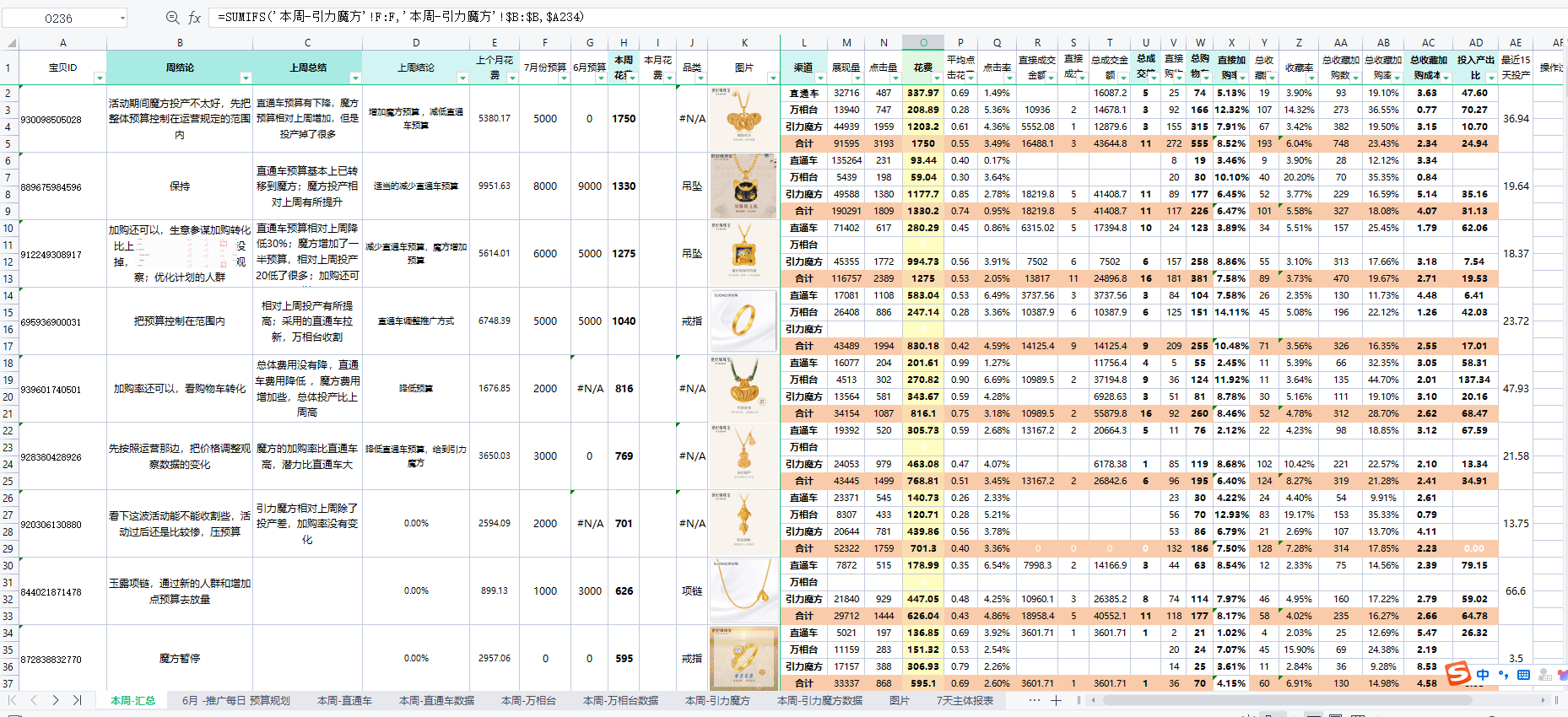The image size is (1568, 717).
Task: Jump to the first sheet tab
Action: pyautogui.click(x=13, y=700)
